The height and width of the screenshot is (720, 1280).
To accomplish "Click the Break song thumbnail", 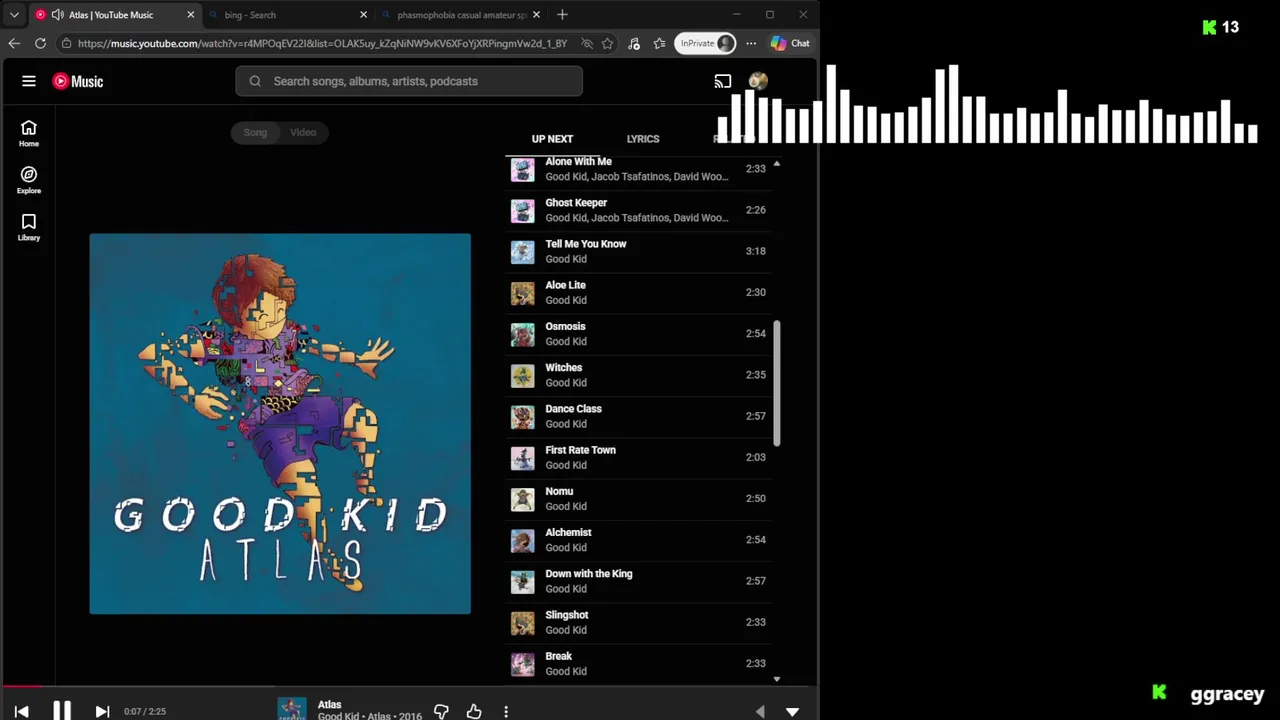I will [523, 664].
